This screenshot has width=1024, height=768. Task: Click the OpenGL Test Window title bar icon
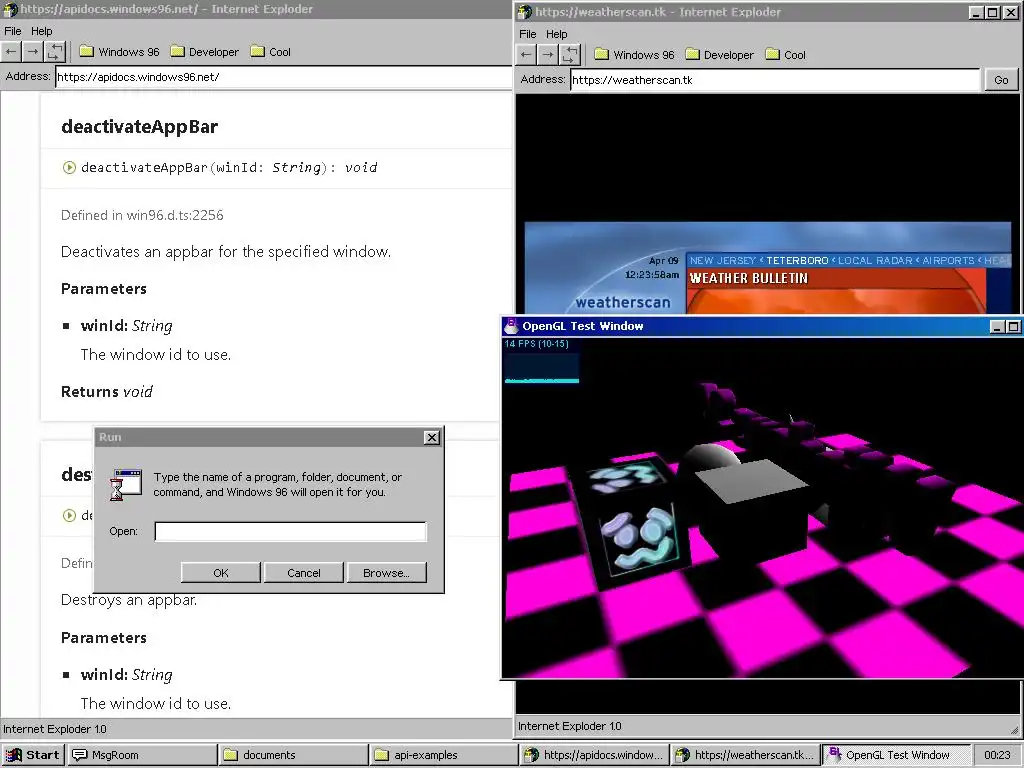point(511,326)
